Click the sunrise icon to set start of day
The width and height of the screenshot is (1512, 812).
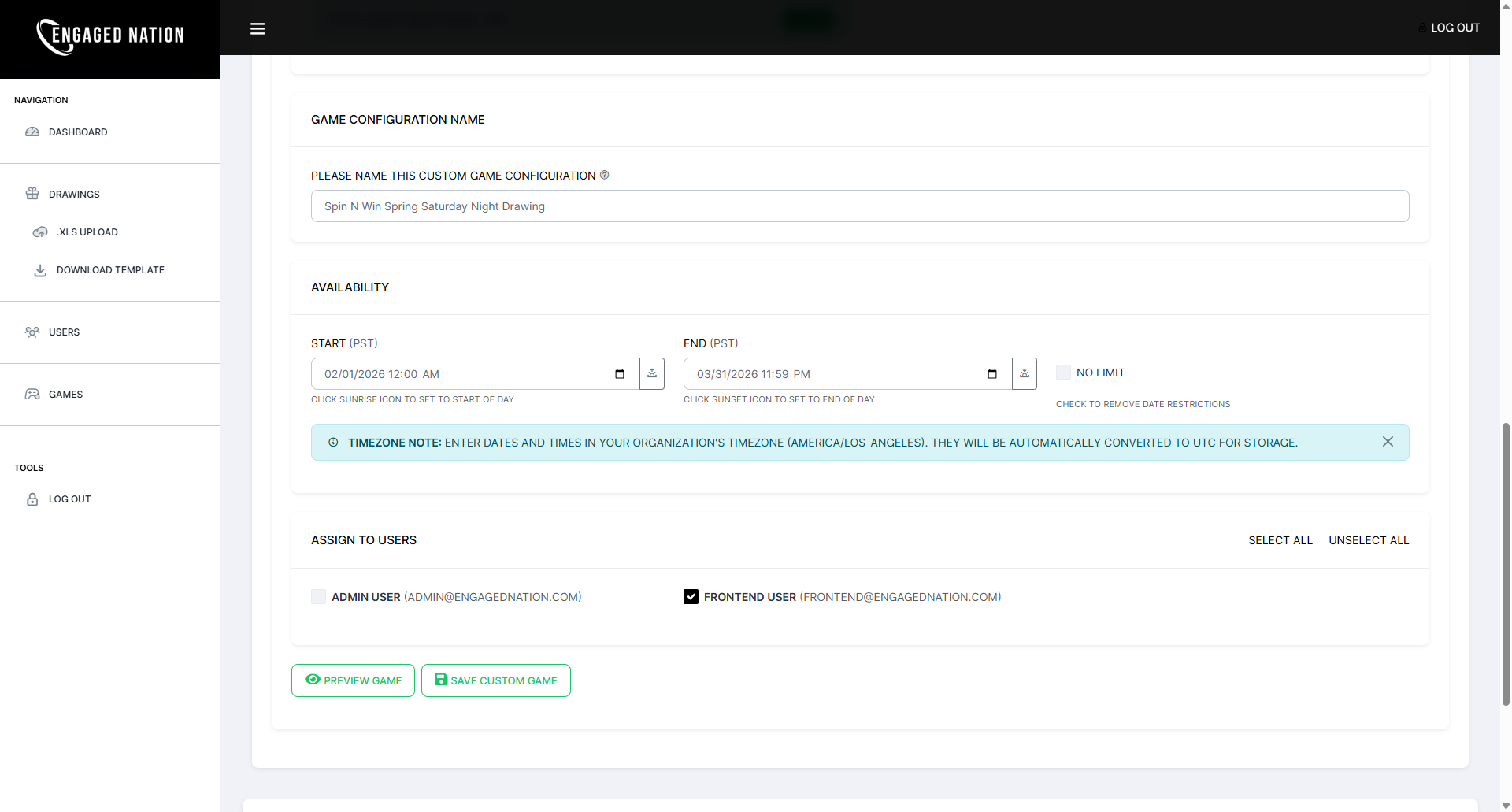click(x=652, y=373)
